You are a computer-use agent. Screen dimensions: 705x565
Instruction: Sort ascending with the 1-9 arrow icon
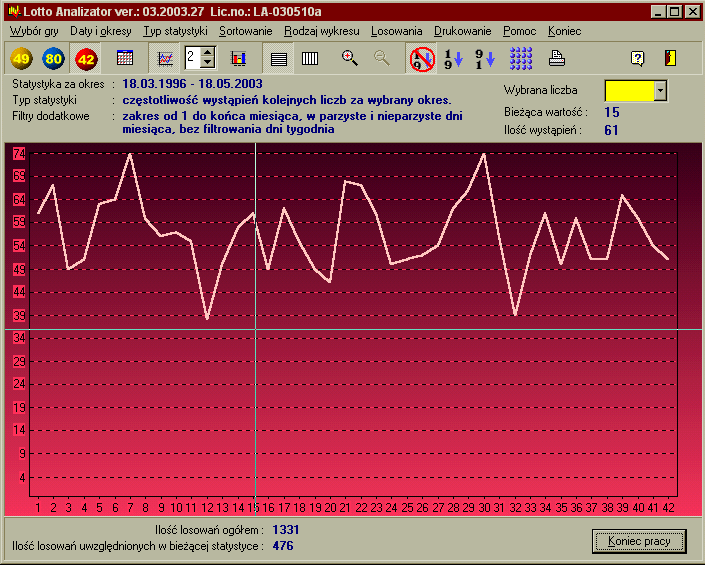(x=453, y=58)
